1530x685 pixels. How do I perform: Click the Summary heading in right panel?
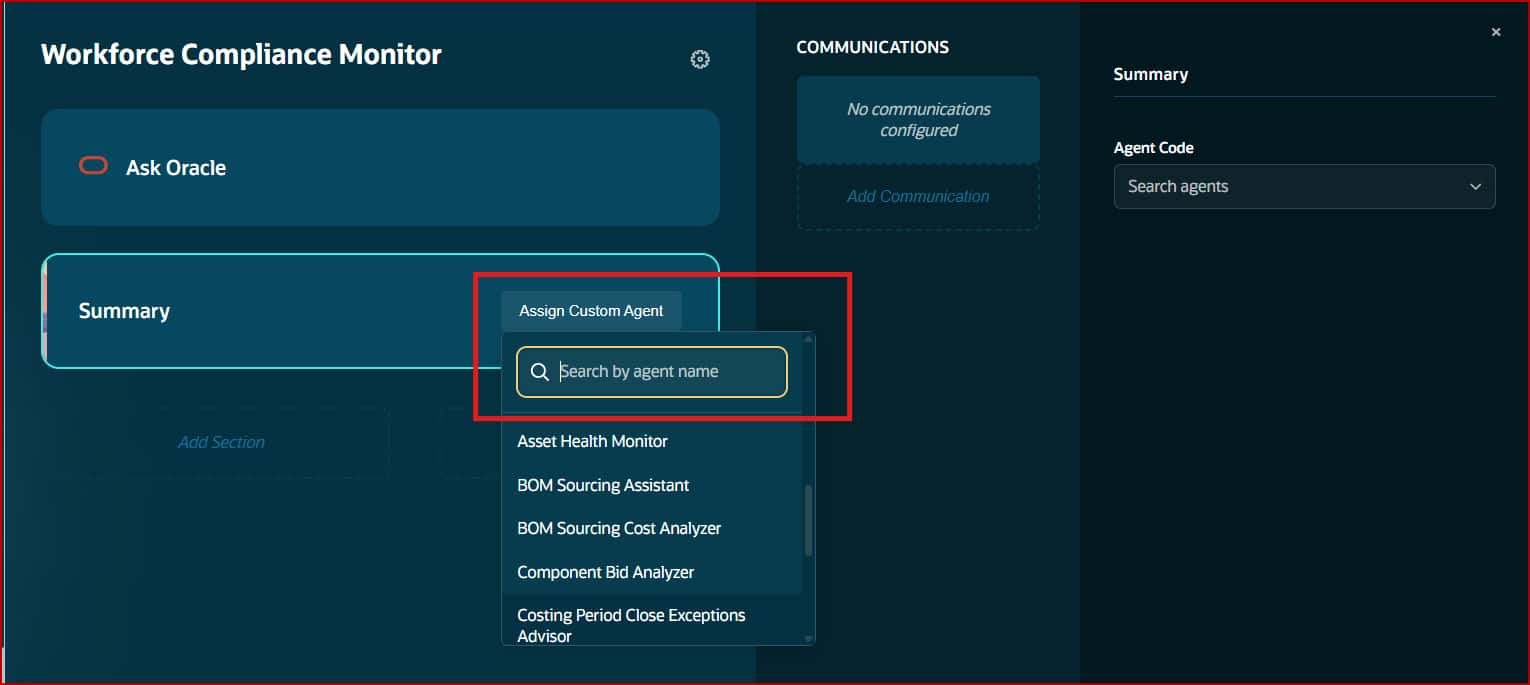coord(1150,74)
